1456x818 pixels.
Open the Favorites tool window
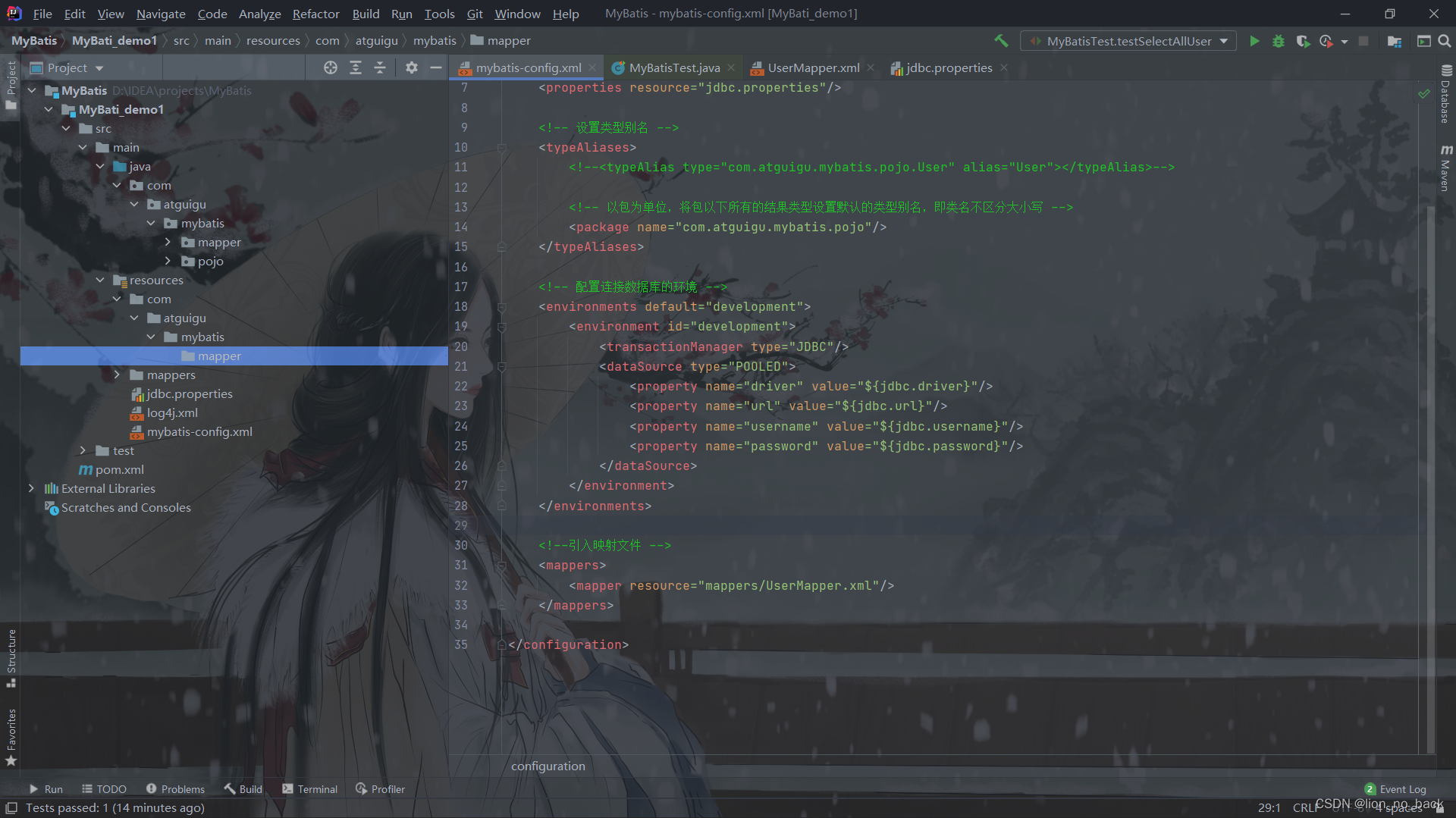tap(11, 737)
